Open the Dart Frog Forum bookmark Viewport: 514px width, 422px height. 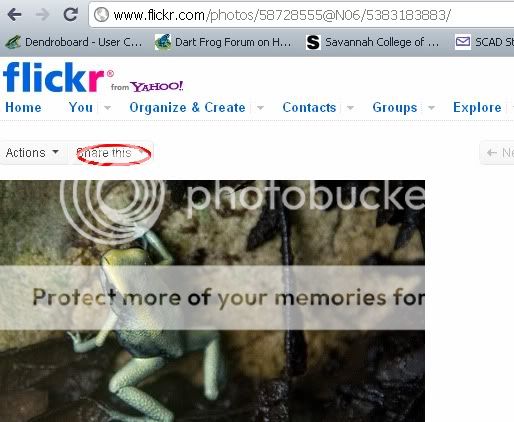coord(223,42)
